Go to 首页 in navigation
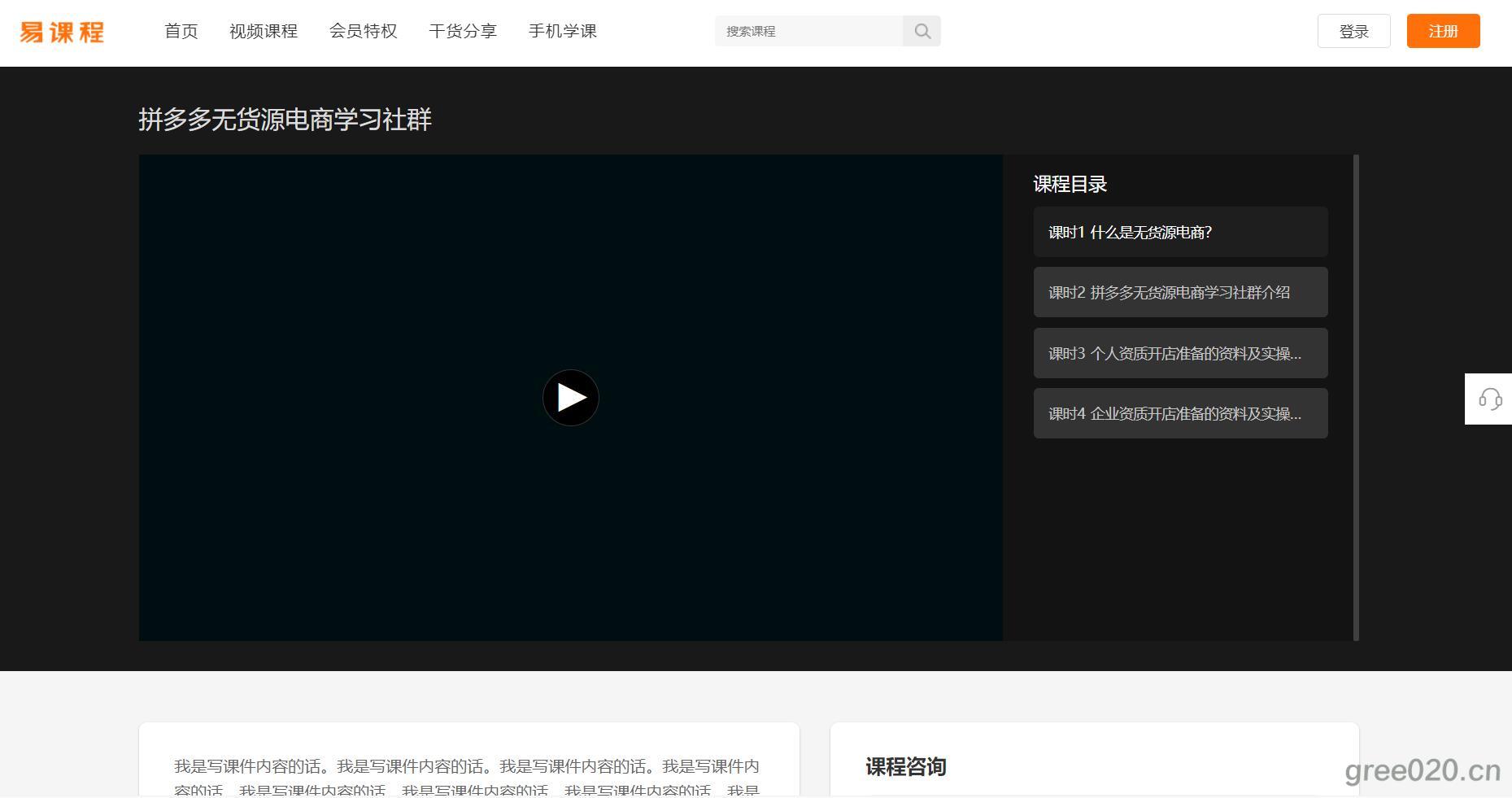This screenshot has width=1512, height=798. [181, 31]
